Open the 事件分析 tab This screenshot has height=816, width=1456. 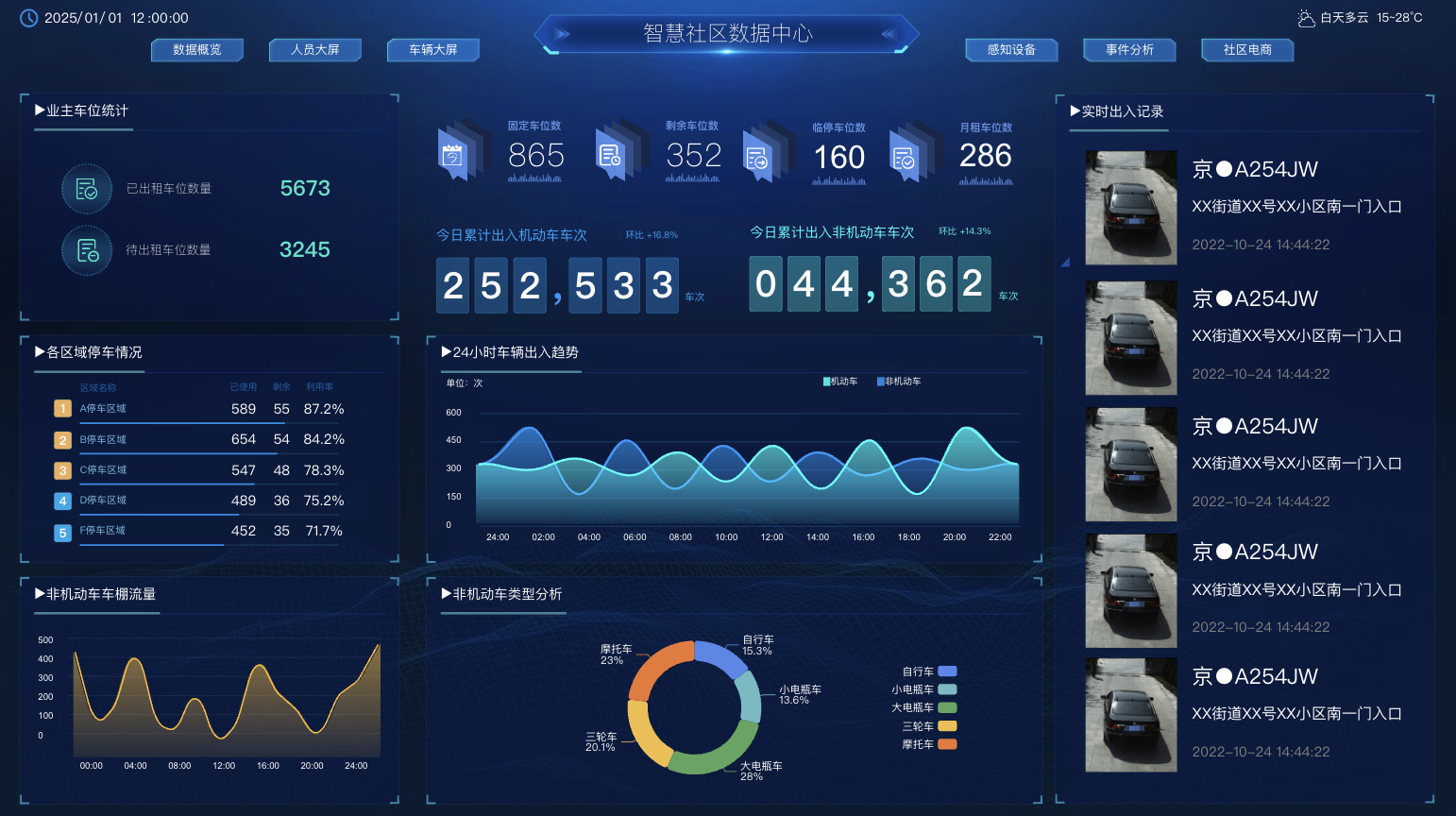click(1129, 50)
